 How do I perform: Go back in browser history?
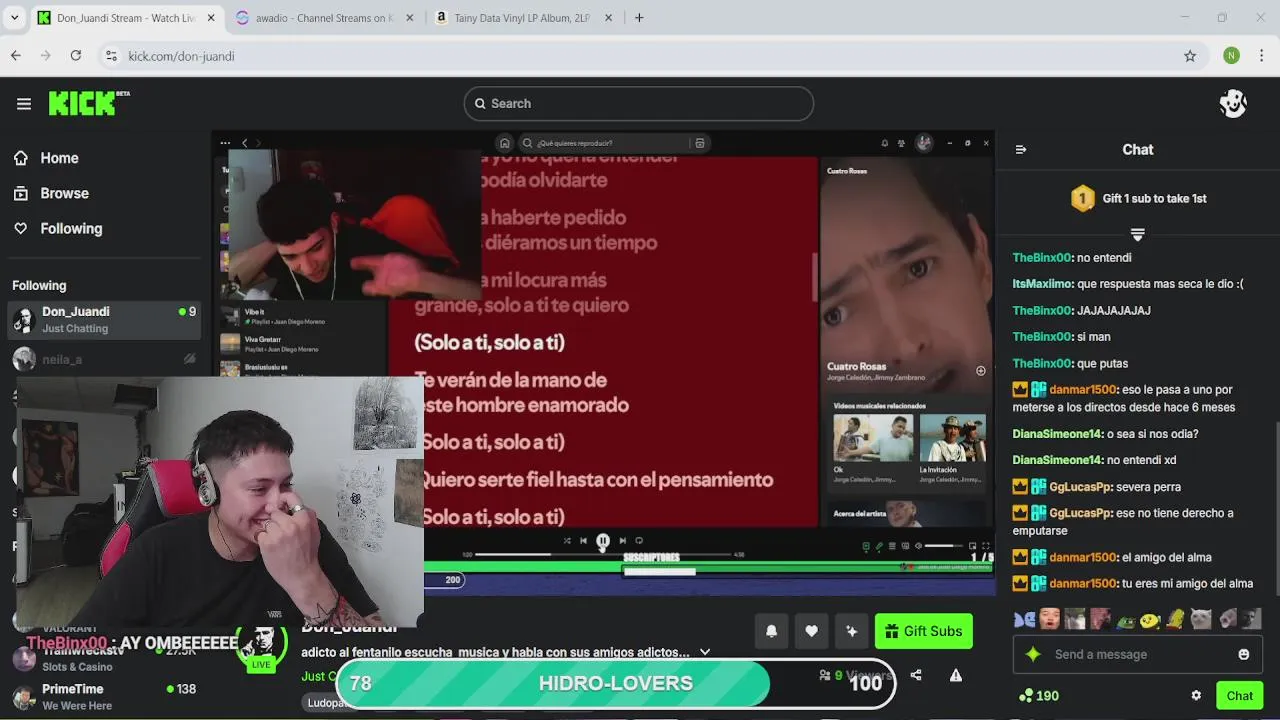coord(16,56)
